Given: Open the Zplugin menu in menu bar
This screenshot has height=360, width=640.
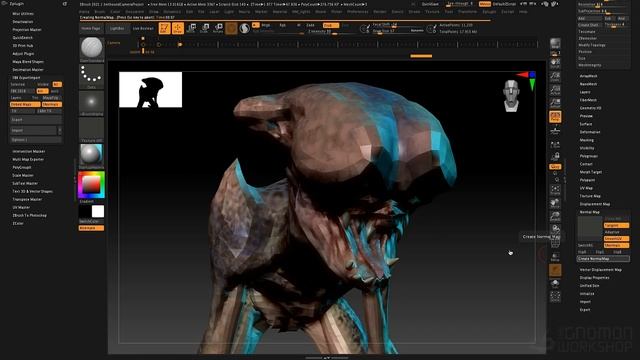Looking at the screenshot, I should pyautogui.click(x=489, y=12).
